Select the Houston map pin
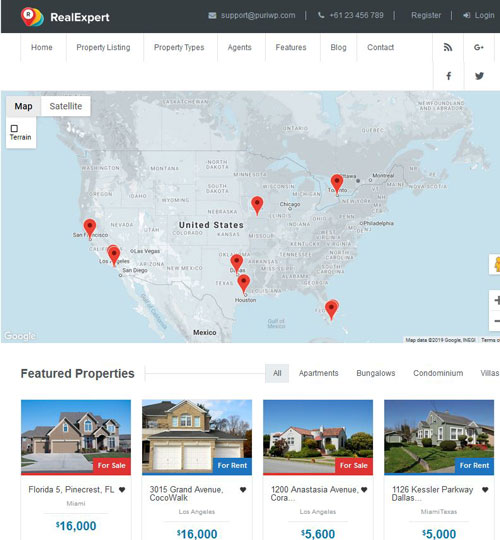Viewport: 500px width, 540px height. (244, 284)
